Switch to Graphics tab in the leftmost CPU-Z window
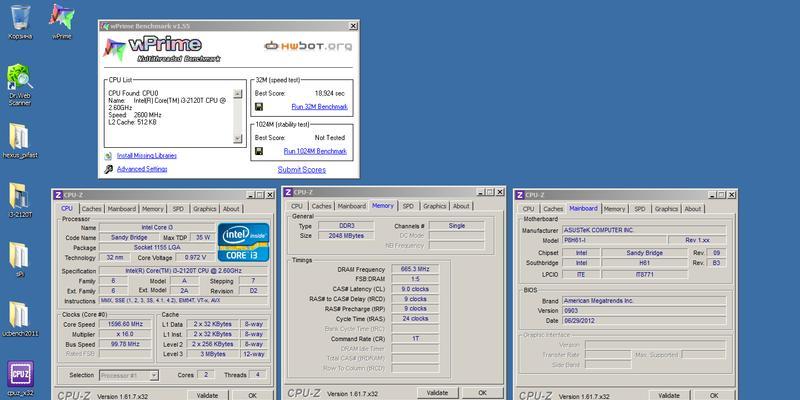800x400 pixels. click(205, 209)
